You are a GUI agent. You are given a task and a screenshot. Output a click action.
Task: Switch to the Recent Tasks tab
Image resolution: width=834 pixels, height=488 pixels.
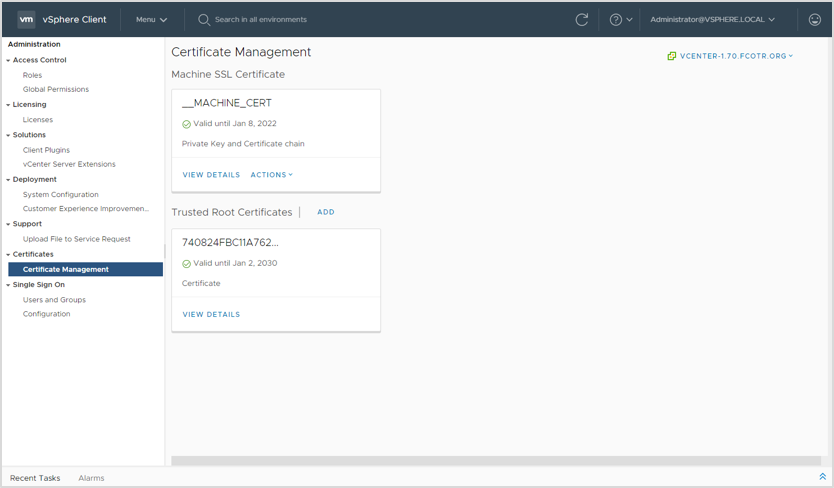pyautogui.click(x=35, y=478)
